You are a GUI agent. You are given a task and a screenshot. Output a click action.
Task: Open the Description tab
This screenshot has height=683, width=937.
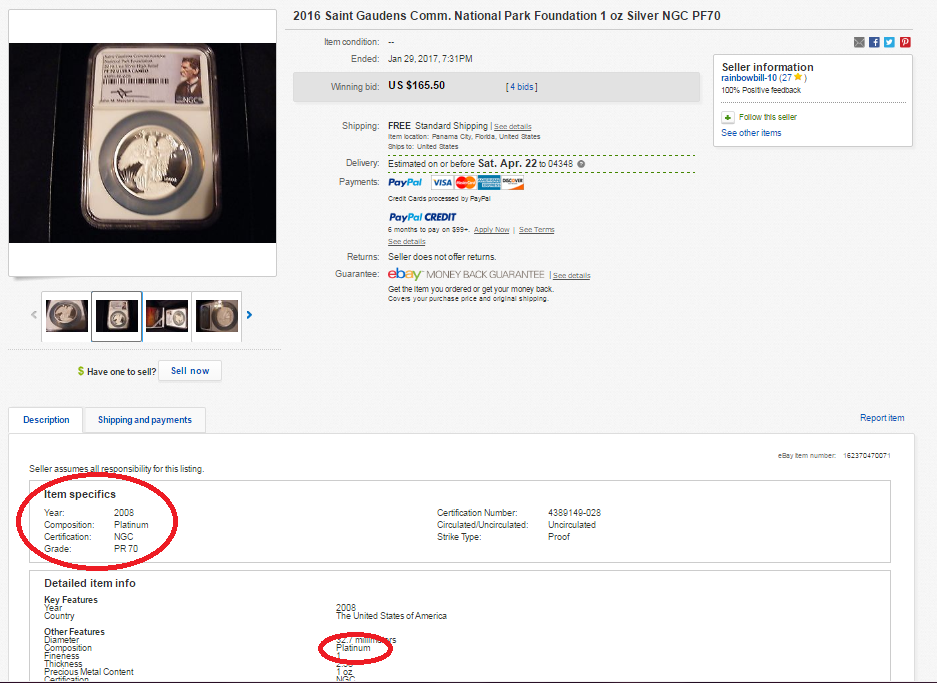click(46, 420)
